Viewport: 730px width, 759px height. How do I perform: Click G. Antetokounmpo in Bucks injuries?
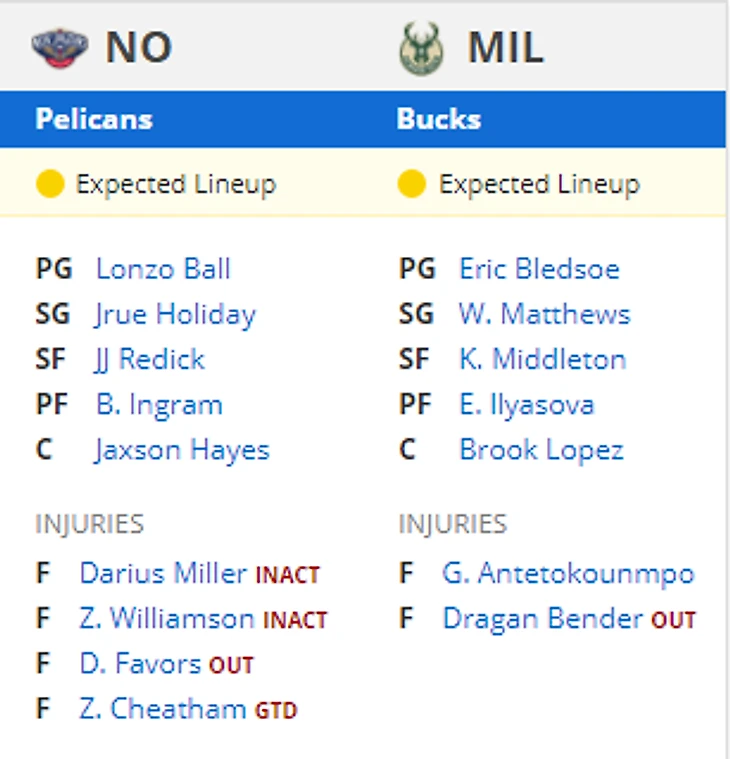[568, 573]
